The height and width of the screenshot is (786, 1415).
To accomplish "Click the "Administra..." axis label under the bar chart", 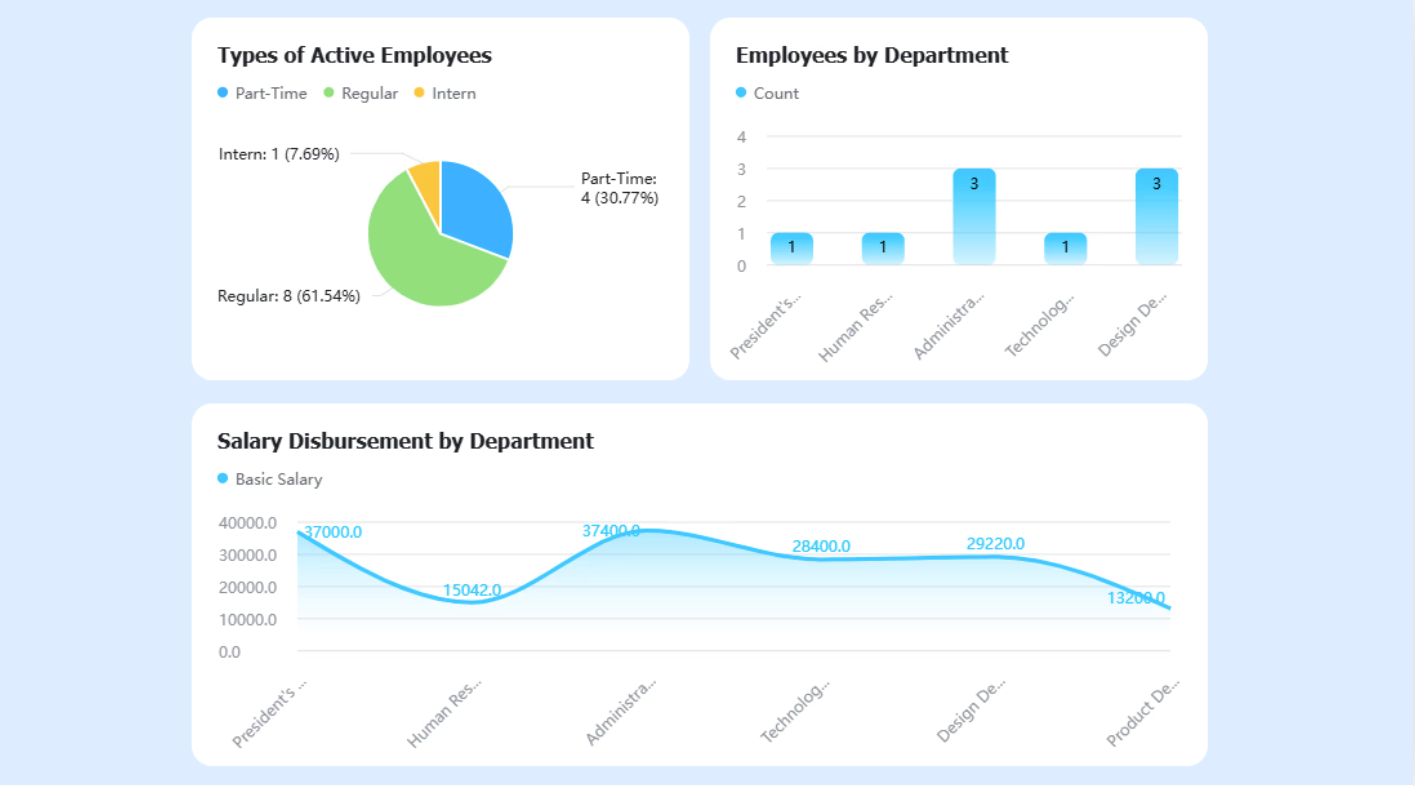I will tap(949, 326).
